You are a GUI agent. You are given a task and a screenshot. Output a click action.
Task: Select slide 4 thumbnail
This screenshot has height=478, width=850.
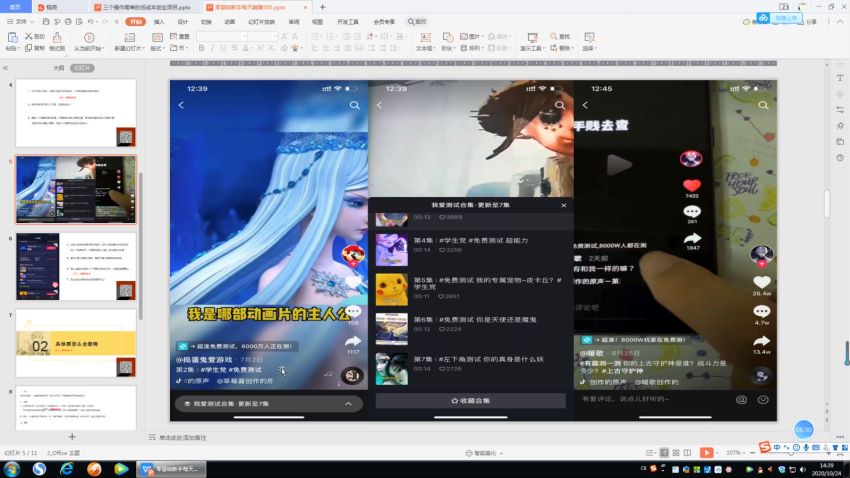pyautogui.click(x=76, y=113)
